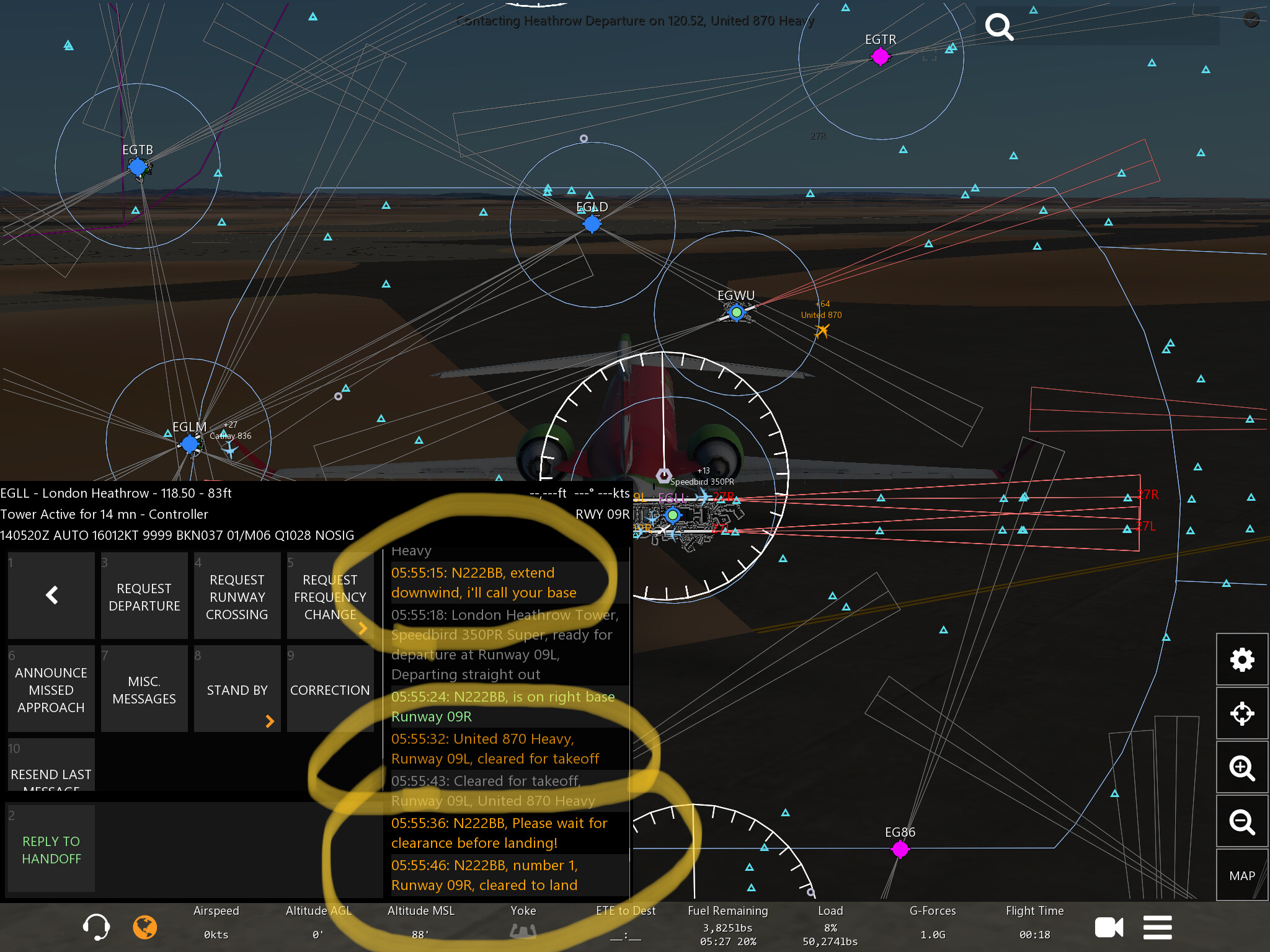The height and width of the screenshot is (952, 1270).
Task: Select the EGLD airport marker
Action: 592,224
